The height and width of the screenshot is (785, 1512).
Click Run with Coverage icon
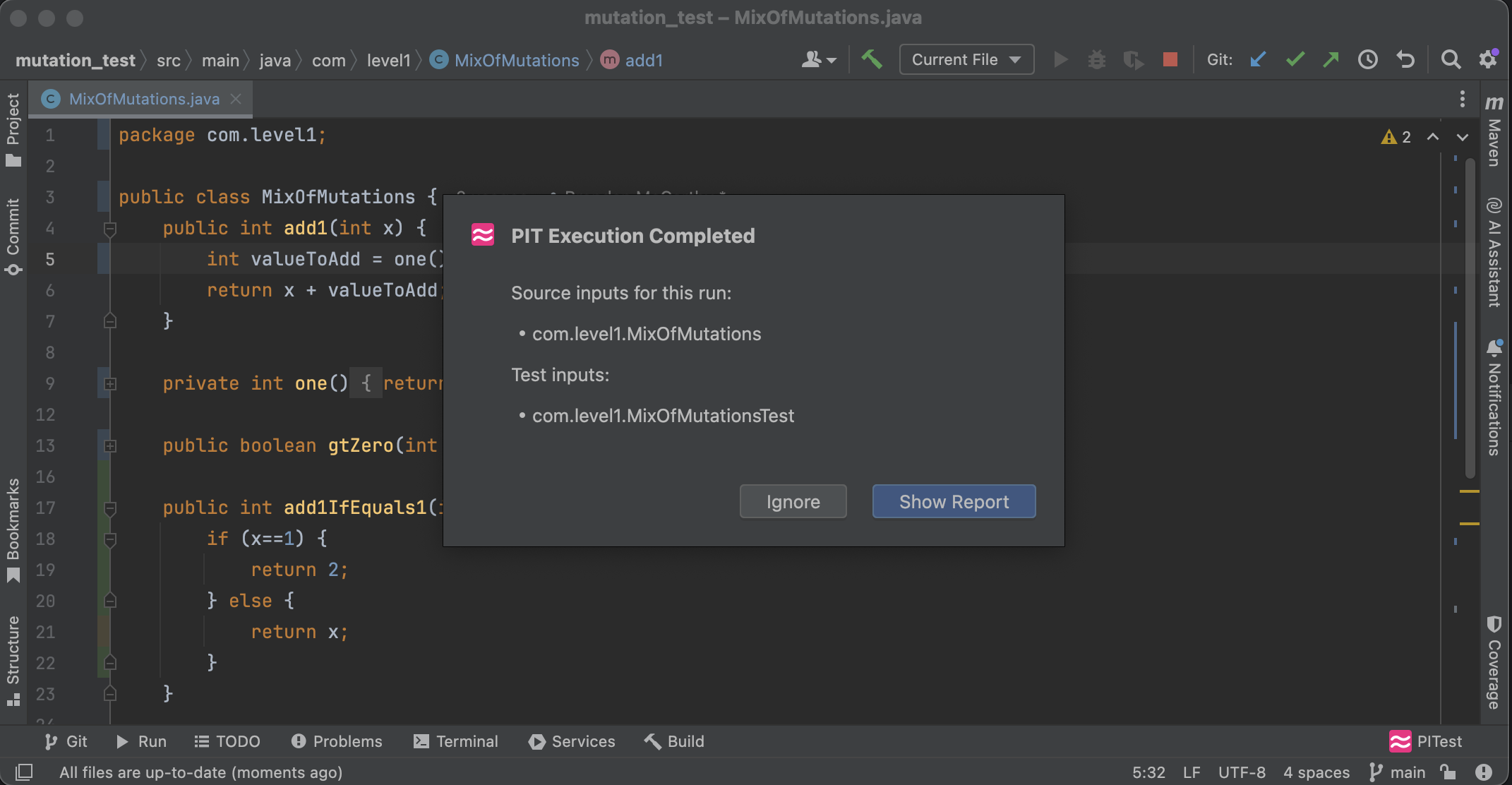pyautogui.click(x=1133, y=60)
